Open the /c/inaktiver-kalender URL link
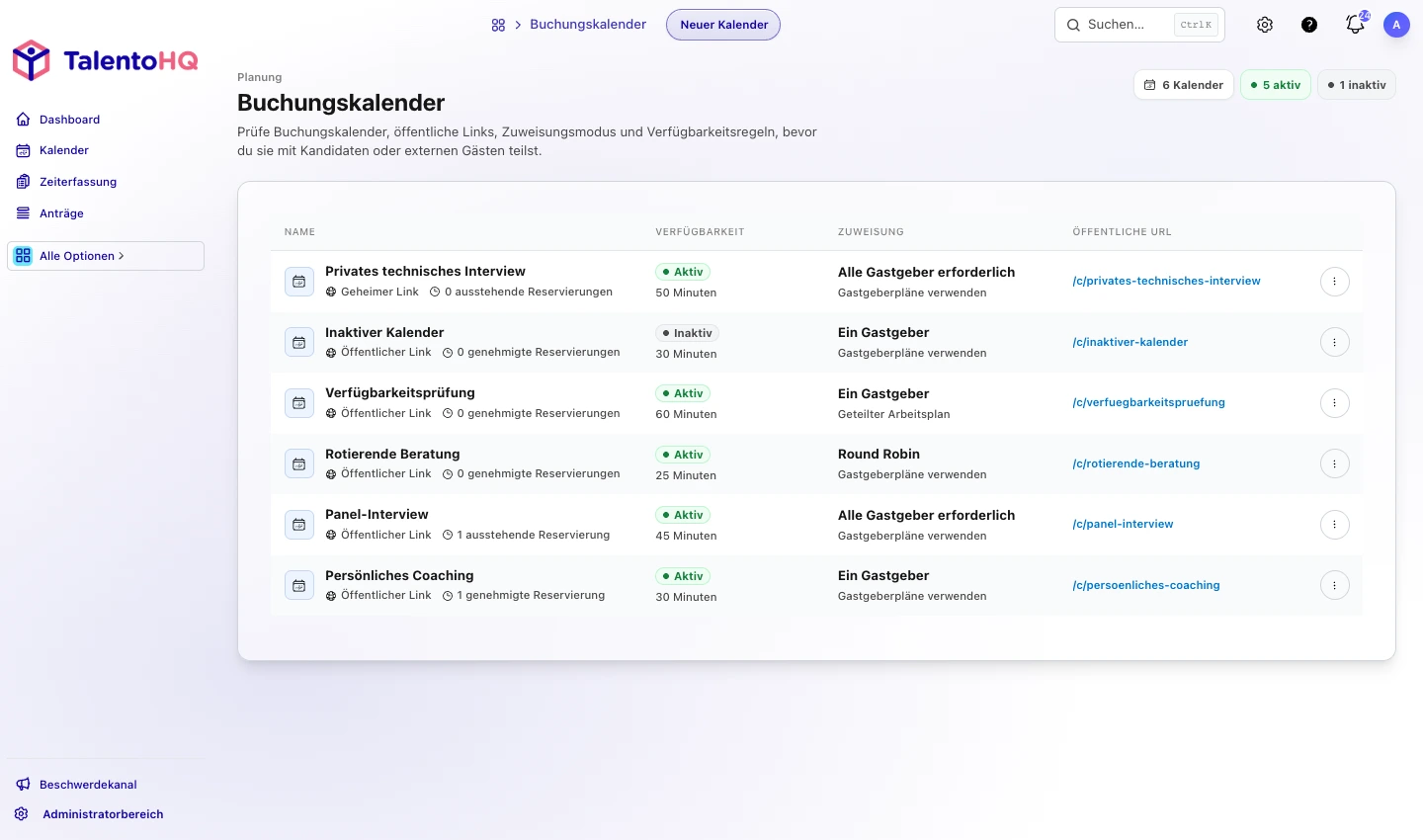The image size is (1423, 840). (x=1130, y=343)
